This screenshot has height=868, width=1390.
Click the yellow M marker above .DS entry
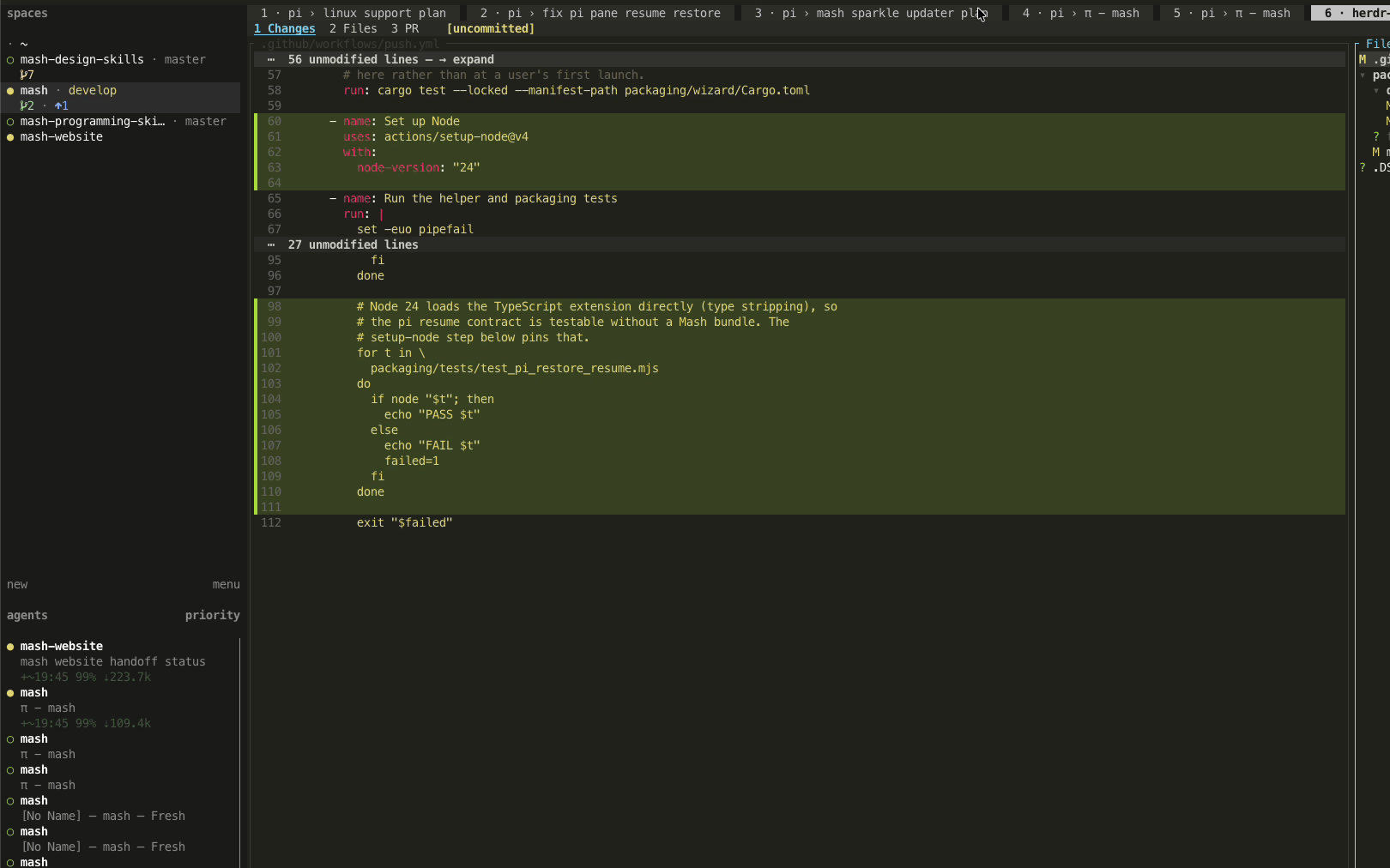click(x=1376, y=153)
